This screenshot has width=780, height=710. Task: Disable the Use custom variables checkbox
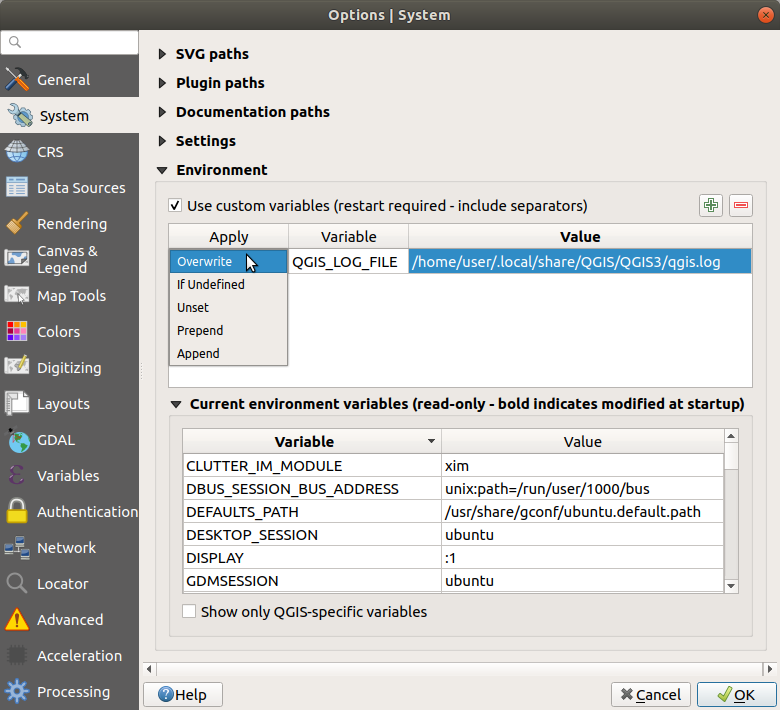point(176,206)
